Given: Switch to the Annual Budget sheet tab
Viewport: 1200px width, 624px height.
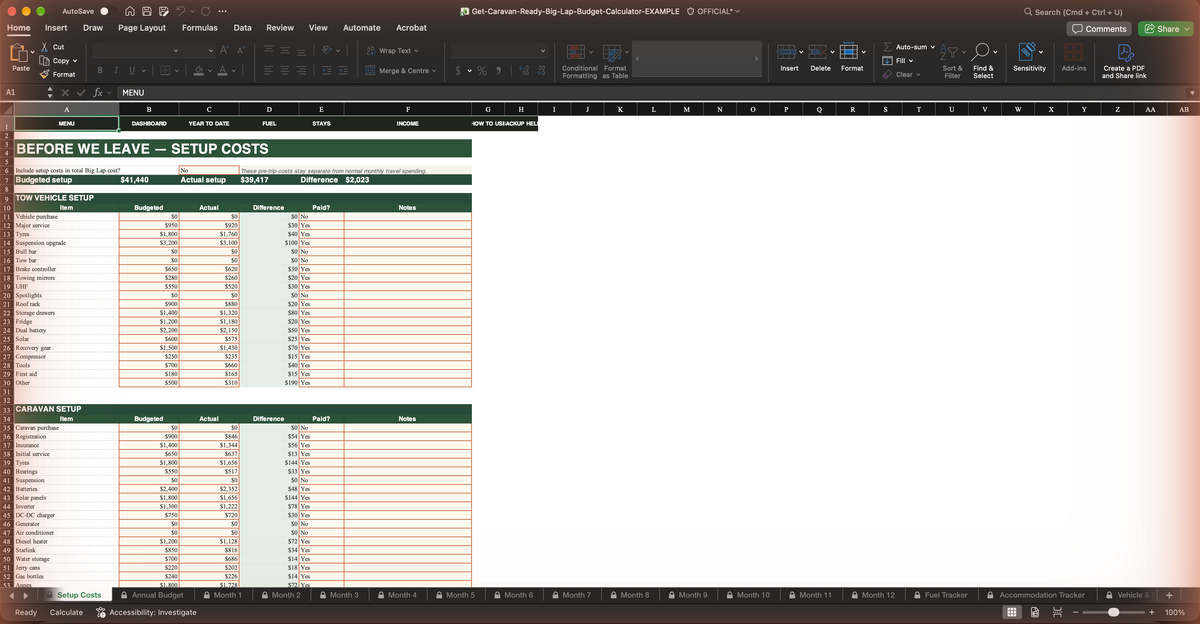Looking at the screenshot, I should pos(151,595).
